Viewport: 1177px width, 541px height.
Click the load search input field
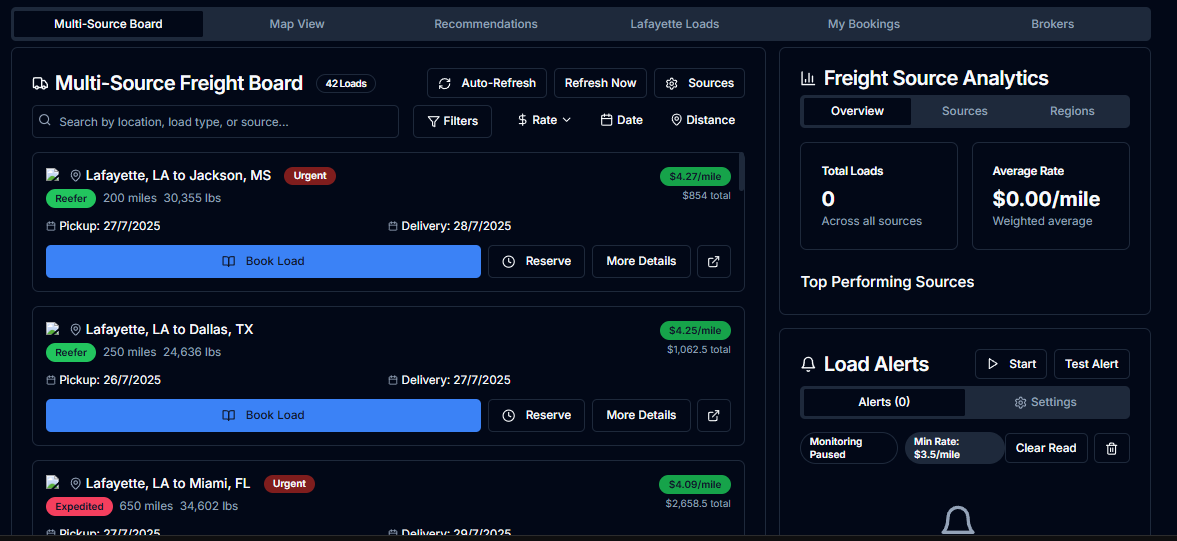click(215, 122)
